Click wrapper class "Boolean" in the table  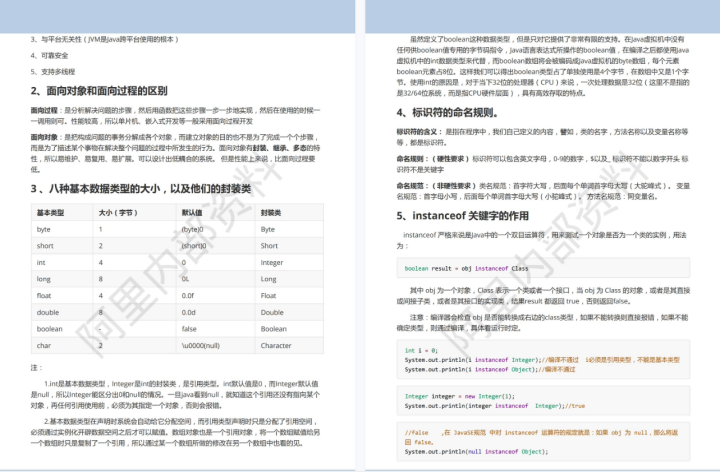click(273, 329)
